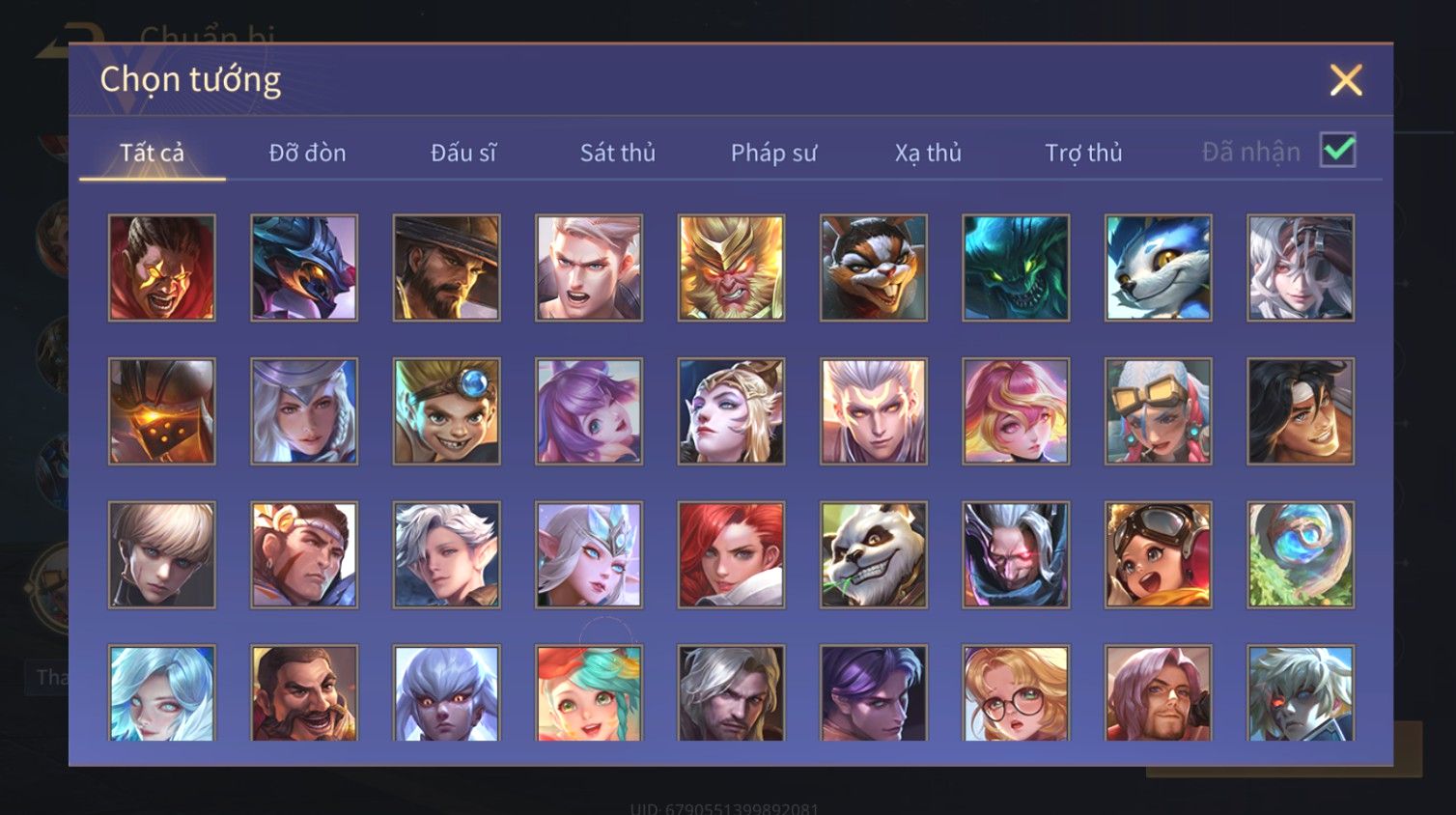Open the Sát thủ tab
Image resolution: width=1456 pixels, height=815 pixels.
click(617, 153)
